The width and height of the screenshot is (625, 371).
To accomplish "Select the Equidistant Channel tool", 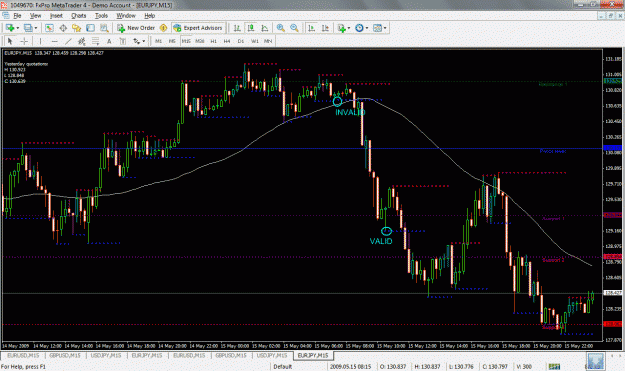I will pos(82,41).
